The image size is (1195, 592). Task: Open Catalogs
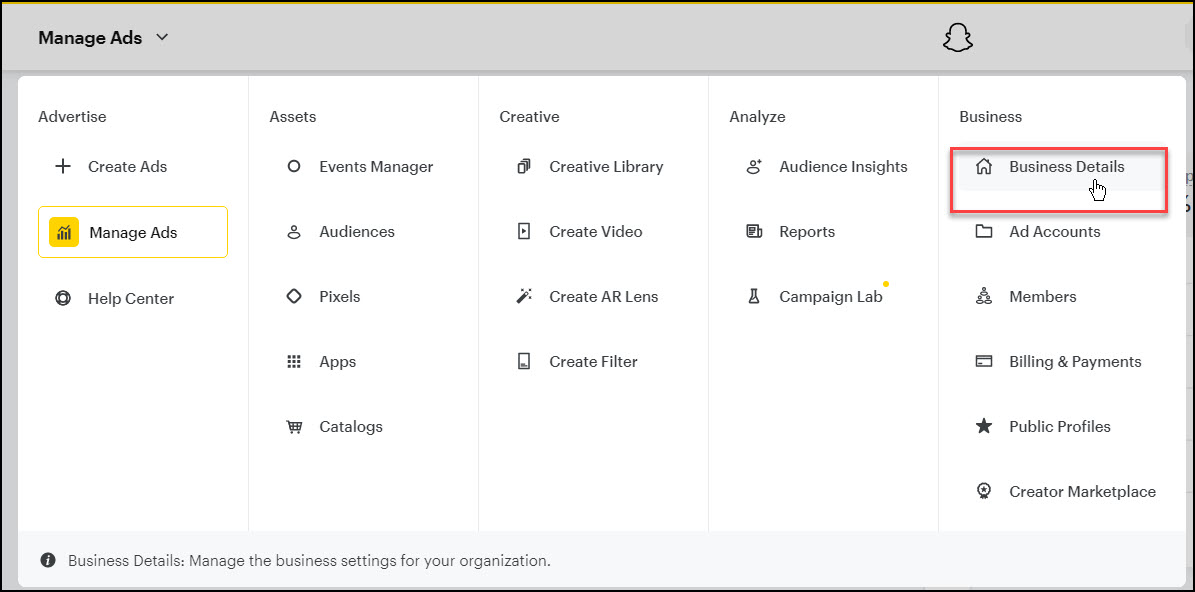coord(351,427)
